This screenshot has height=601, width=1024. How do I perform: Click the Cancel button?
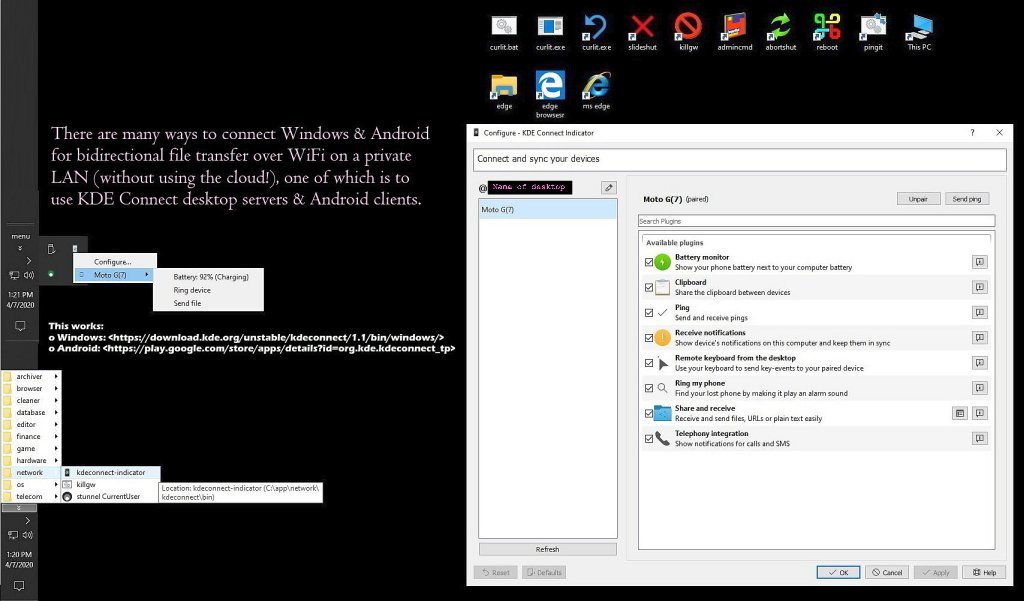pyautogui.click(x=887, y=572)
